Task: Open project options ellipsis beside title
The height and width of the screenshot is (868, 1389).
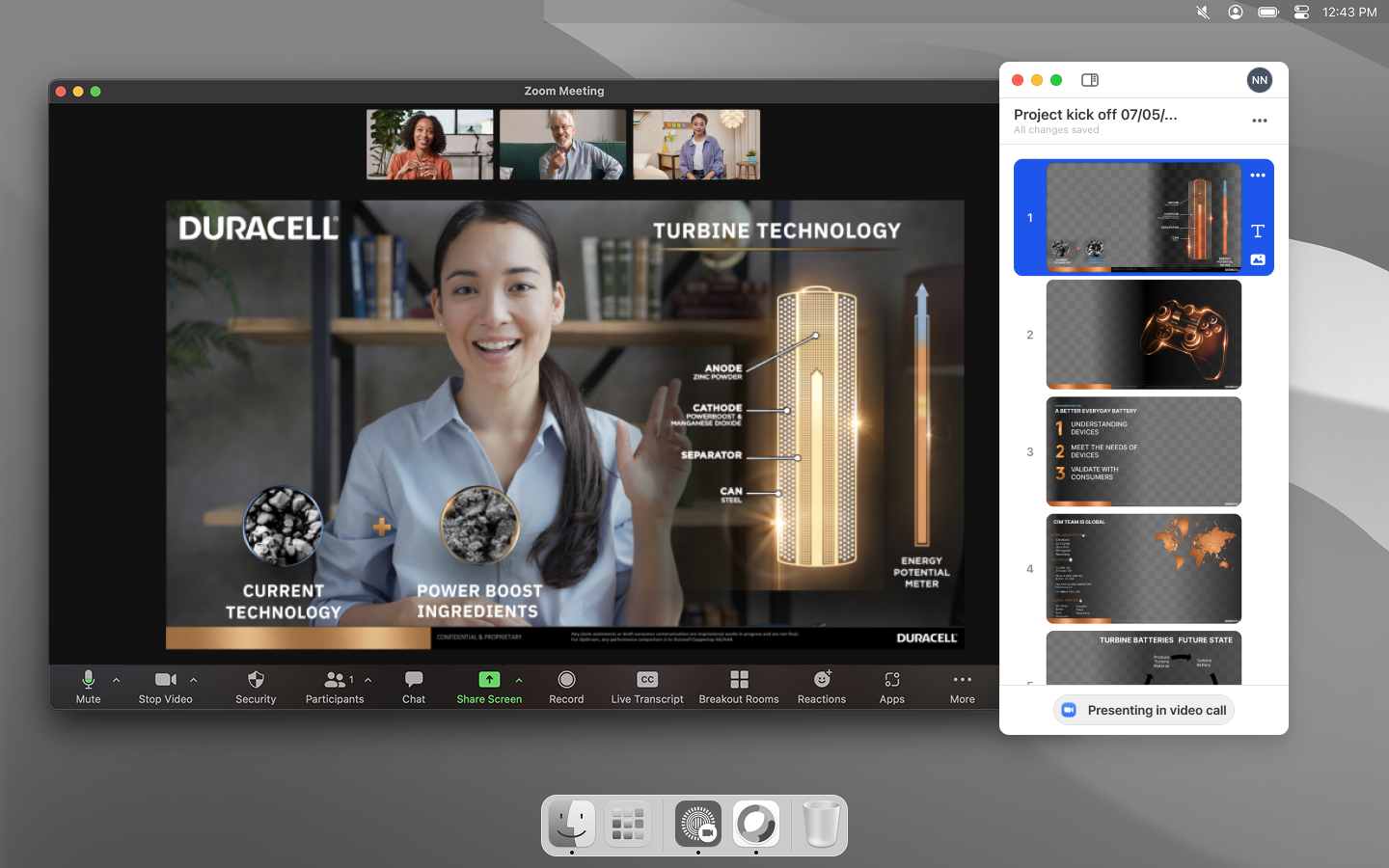Action: (1260, 121)
